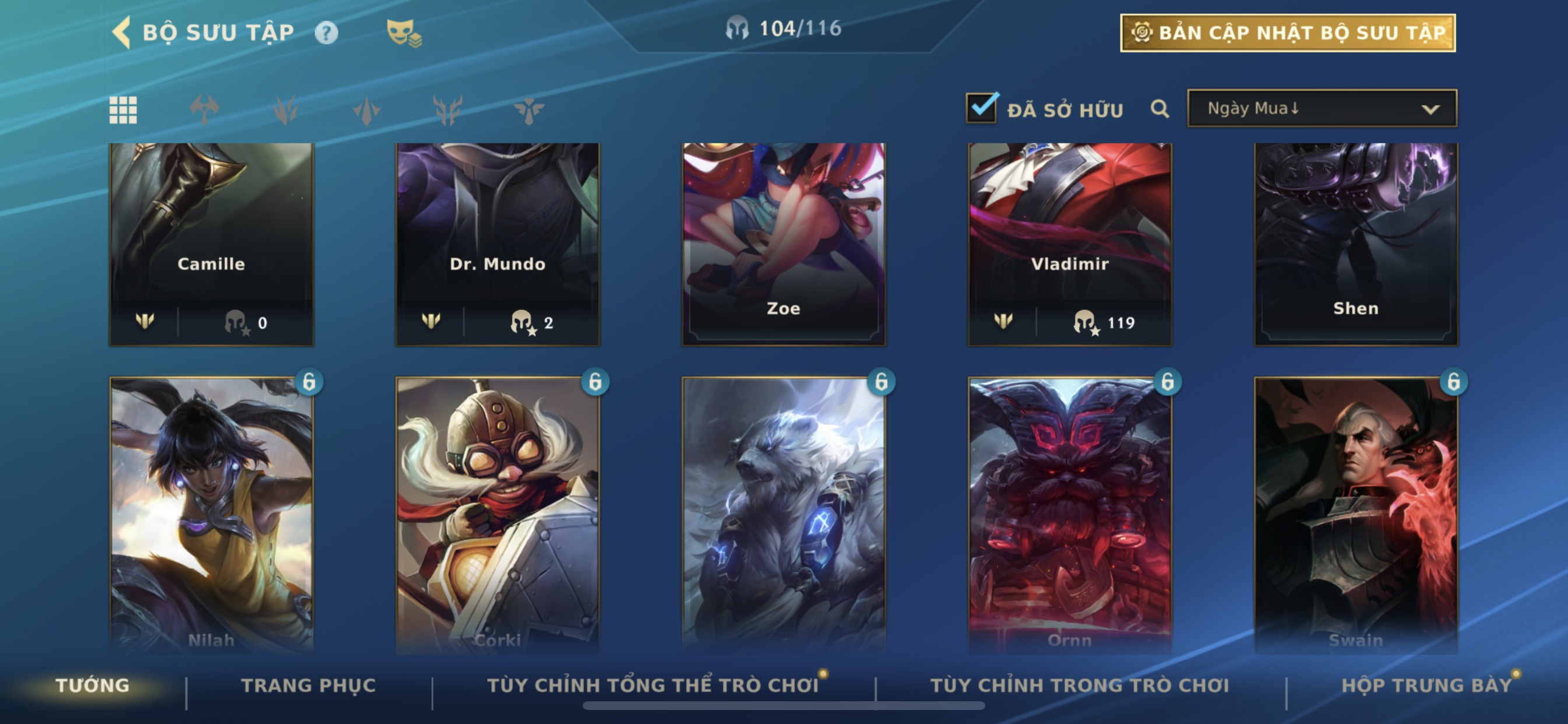This screenshot has height=724, width=1568.
Task: Filter champions by the first role emblem
Action: pos(204,110)
